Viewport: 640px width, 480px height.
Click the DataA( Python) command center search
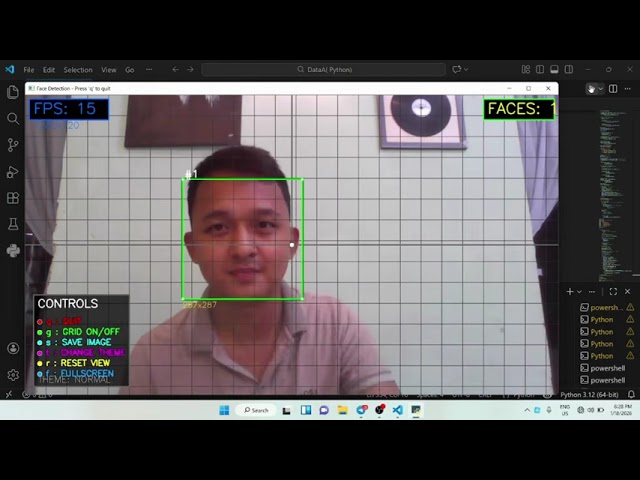(324, 69)
